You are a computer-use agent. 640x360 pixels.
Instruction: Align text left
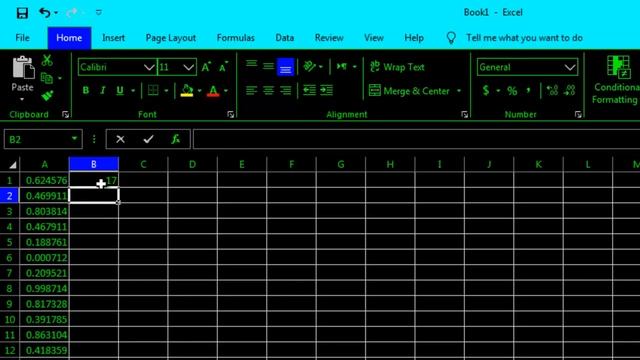(x=251, y=90)
